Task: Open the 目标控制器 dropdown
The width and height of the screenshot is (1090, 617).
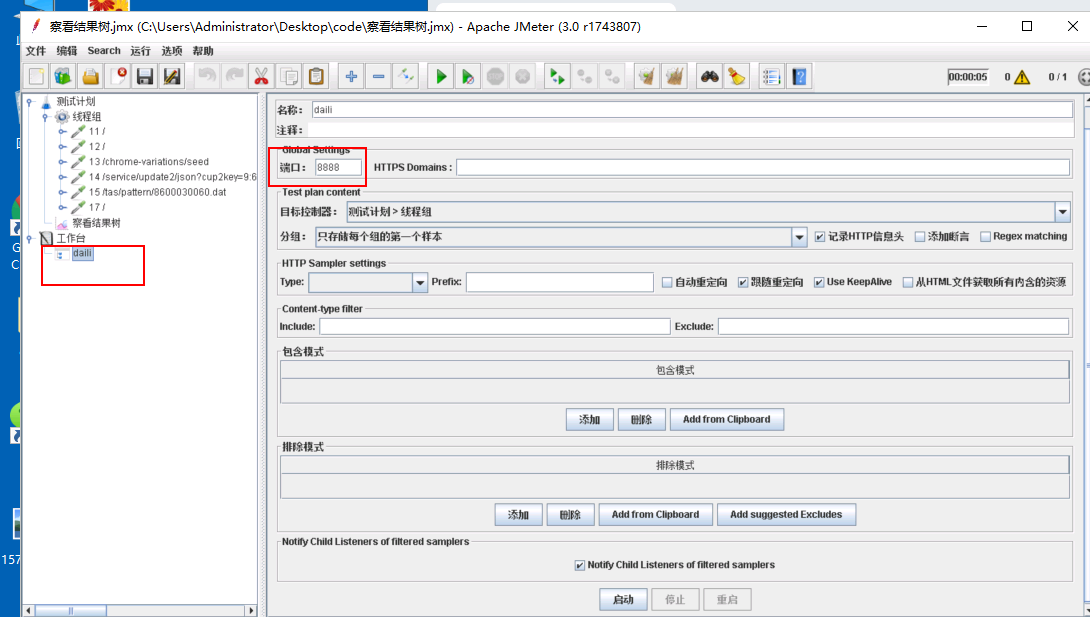Action: [x=1062, y=212]
